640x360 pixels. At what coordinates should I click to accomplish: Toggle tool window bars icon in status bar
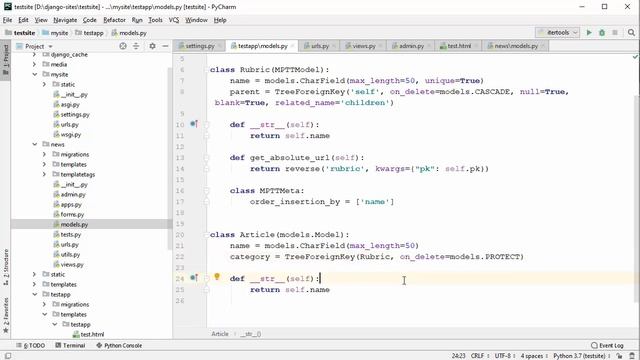pos(7,356)
